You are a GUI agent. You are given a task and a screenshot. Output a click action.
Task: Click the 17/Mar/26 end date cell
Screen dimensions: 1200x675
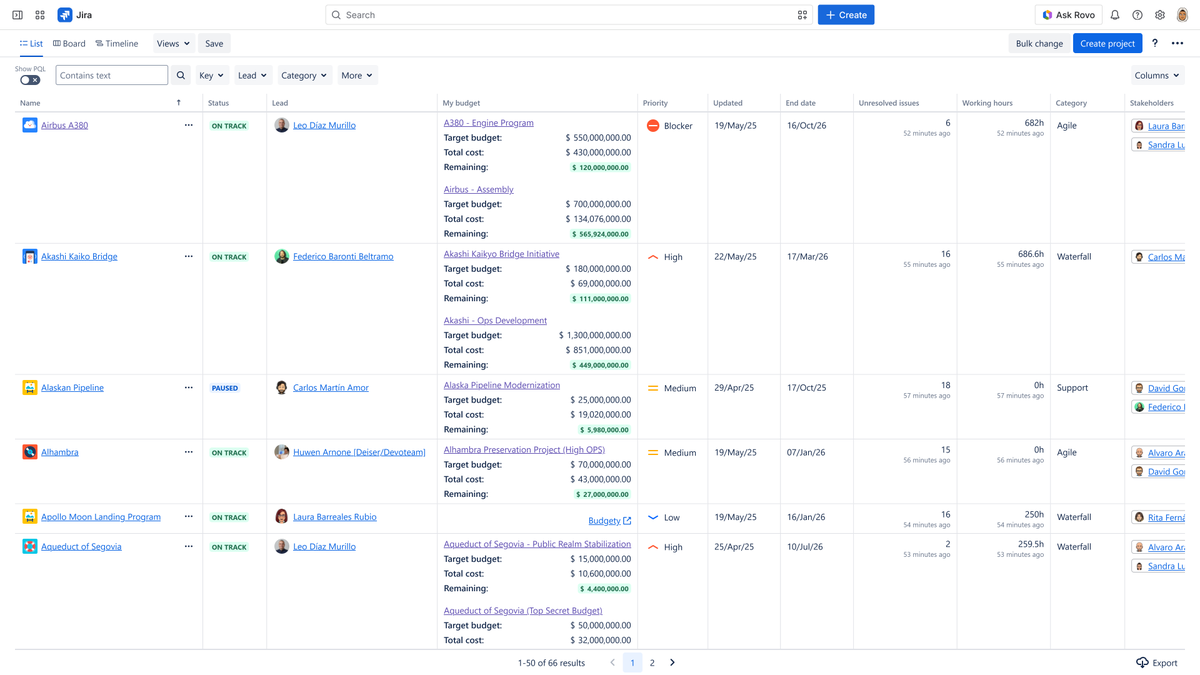(x=809, y=257)
